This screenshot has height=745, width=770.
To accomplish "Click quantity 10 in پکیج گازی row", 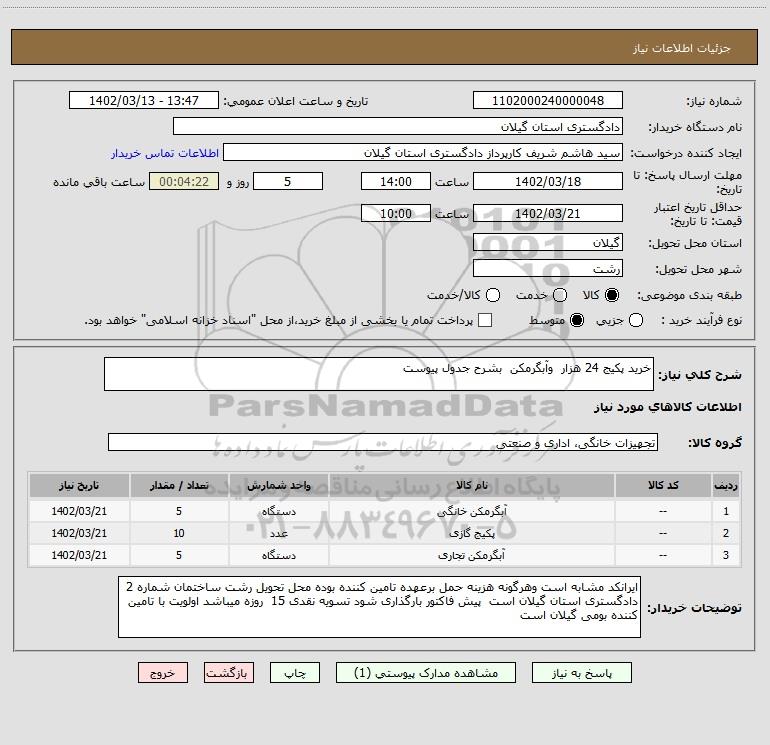I will (179, 533).
